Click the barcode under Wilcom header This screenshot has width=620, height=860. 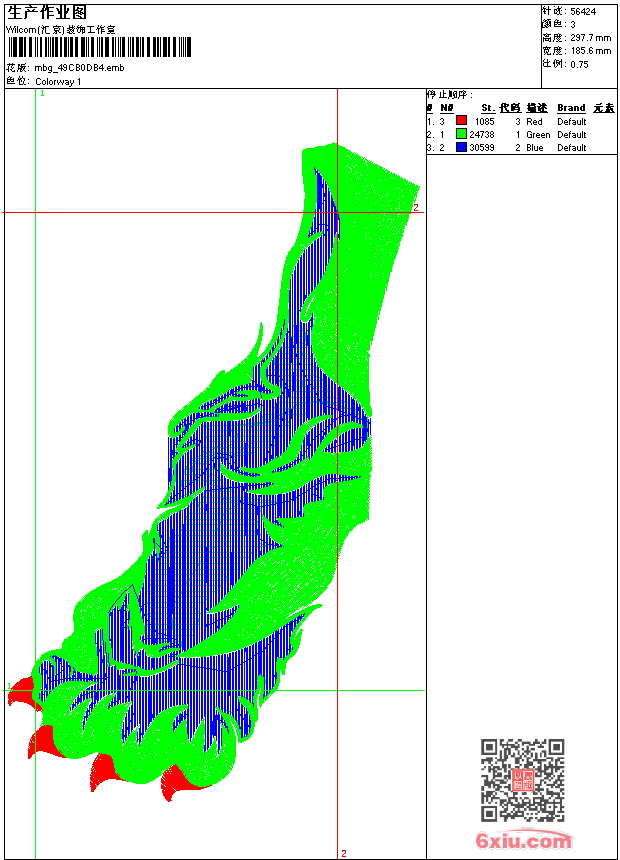pos(99,47)
